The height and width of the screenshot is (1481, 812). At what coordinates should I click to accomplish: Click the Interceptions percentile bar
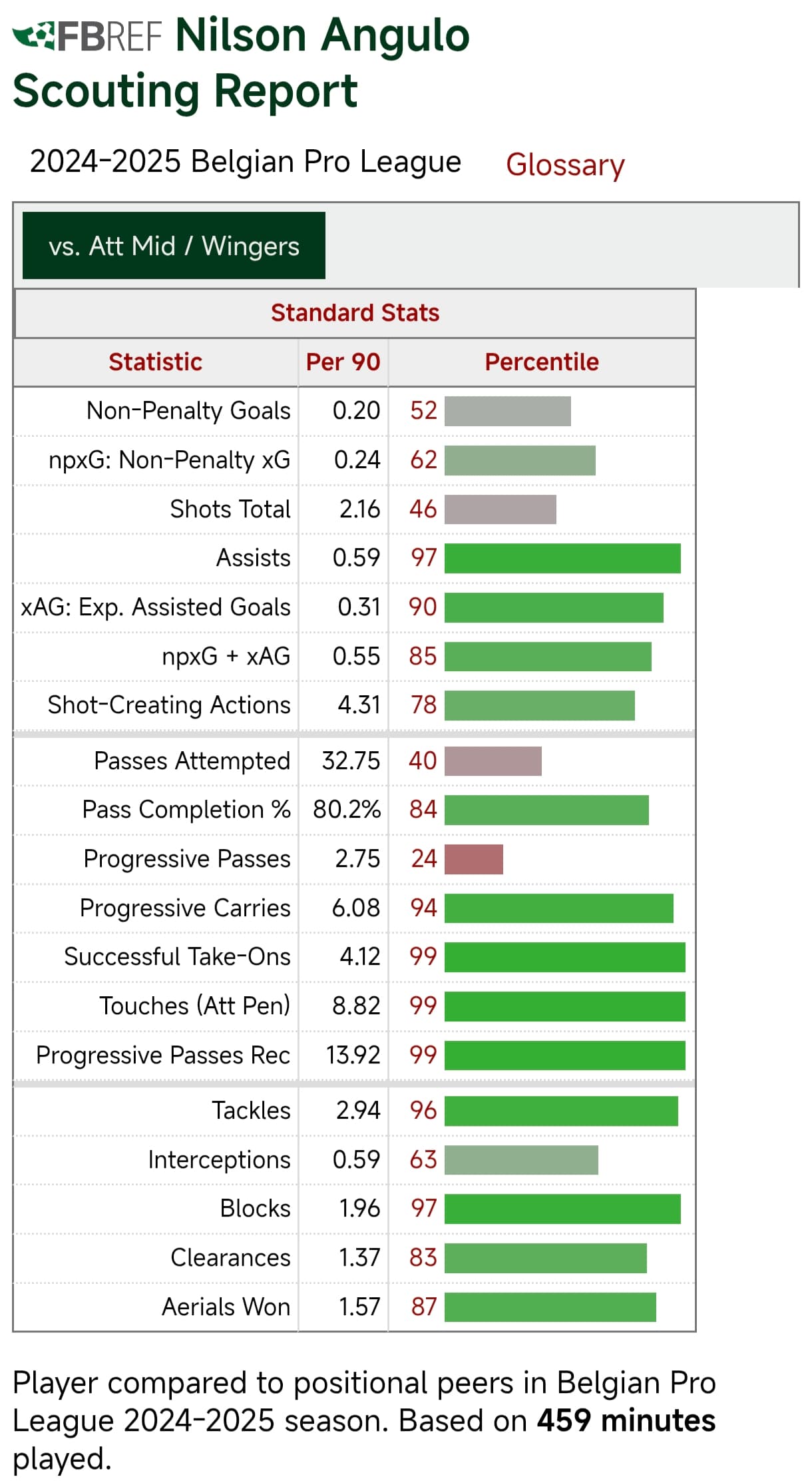coord(521,1160)
